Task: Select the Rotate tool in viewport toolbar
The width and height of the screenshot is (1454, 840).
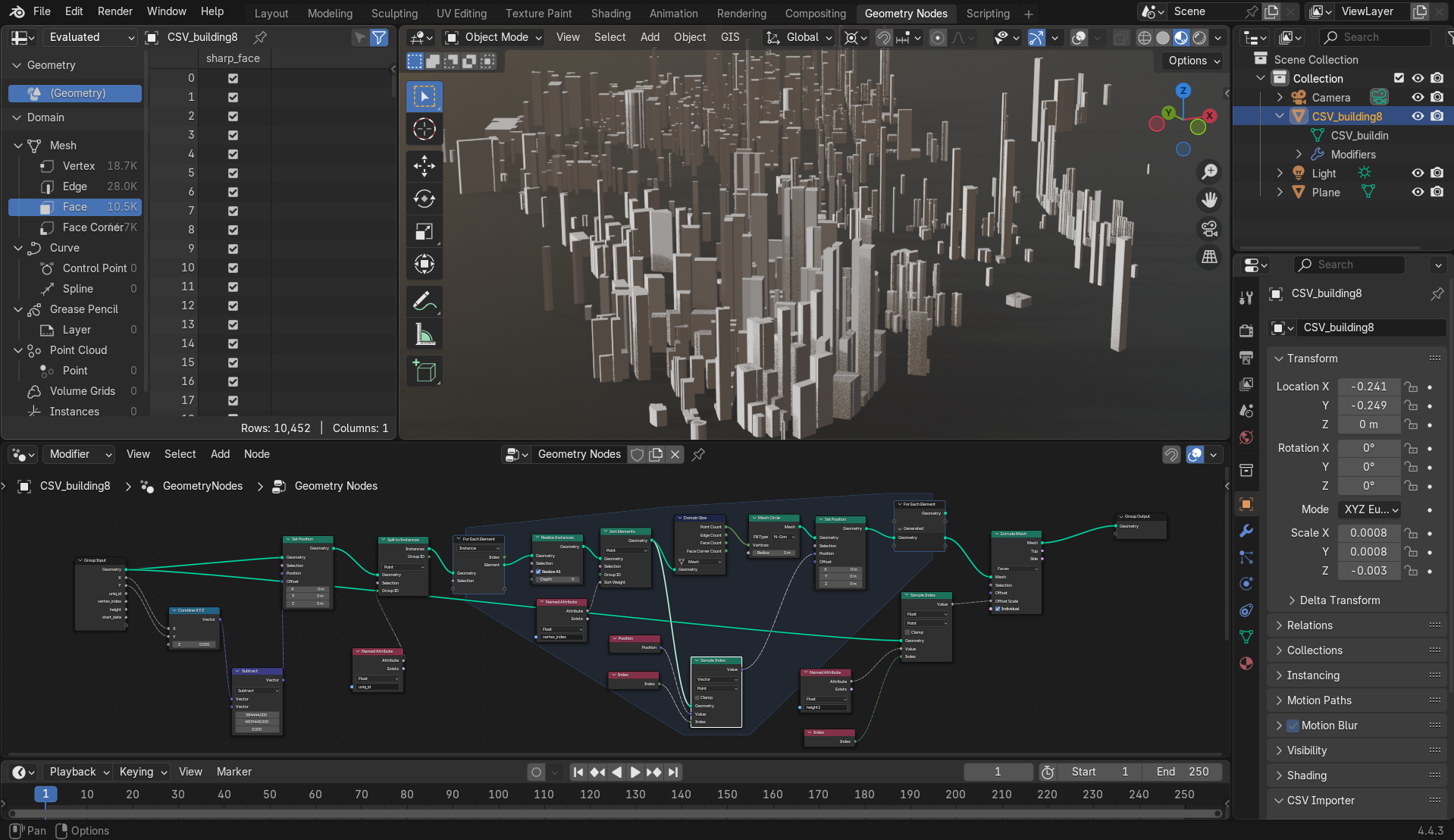Action: (x=425, y=199)
